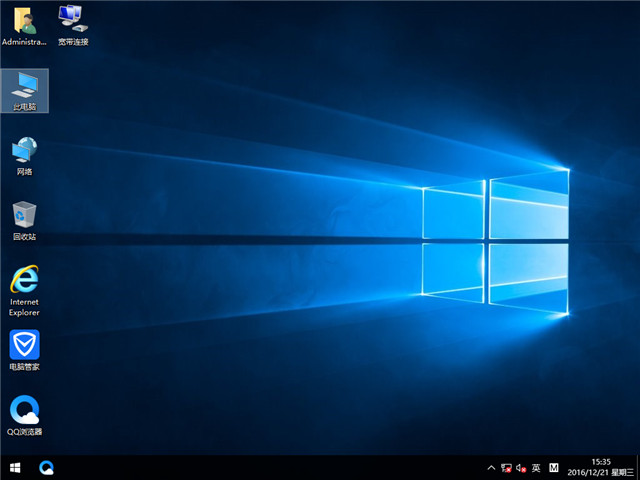Viewport: 640px width, 480px height.
Task: Select the 网络 network desktop icon
Action: tap(25, 152)
